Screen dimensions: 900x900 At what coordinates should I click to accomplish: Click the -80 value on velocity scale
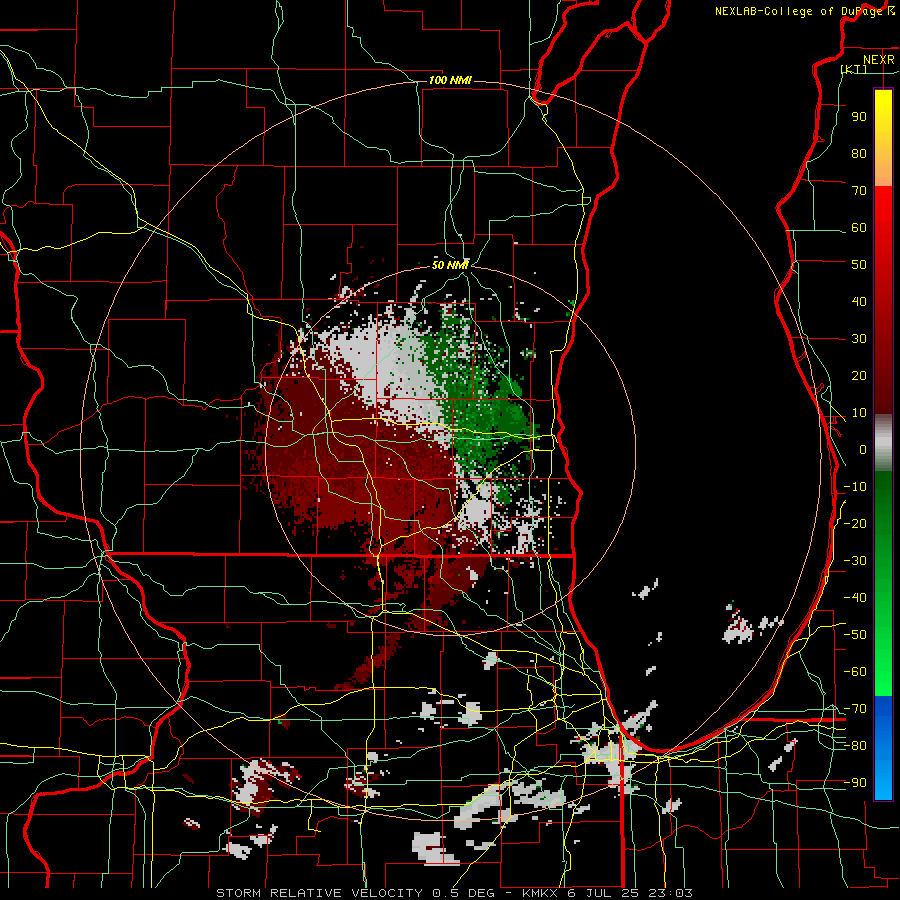pyautogui.click(x=855, y=746)
